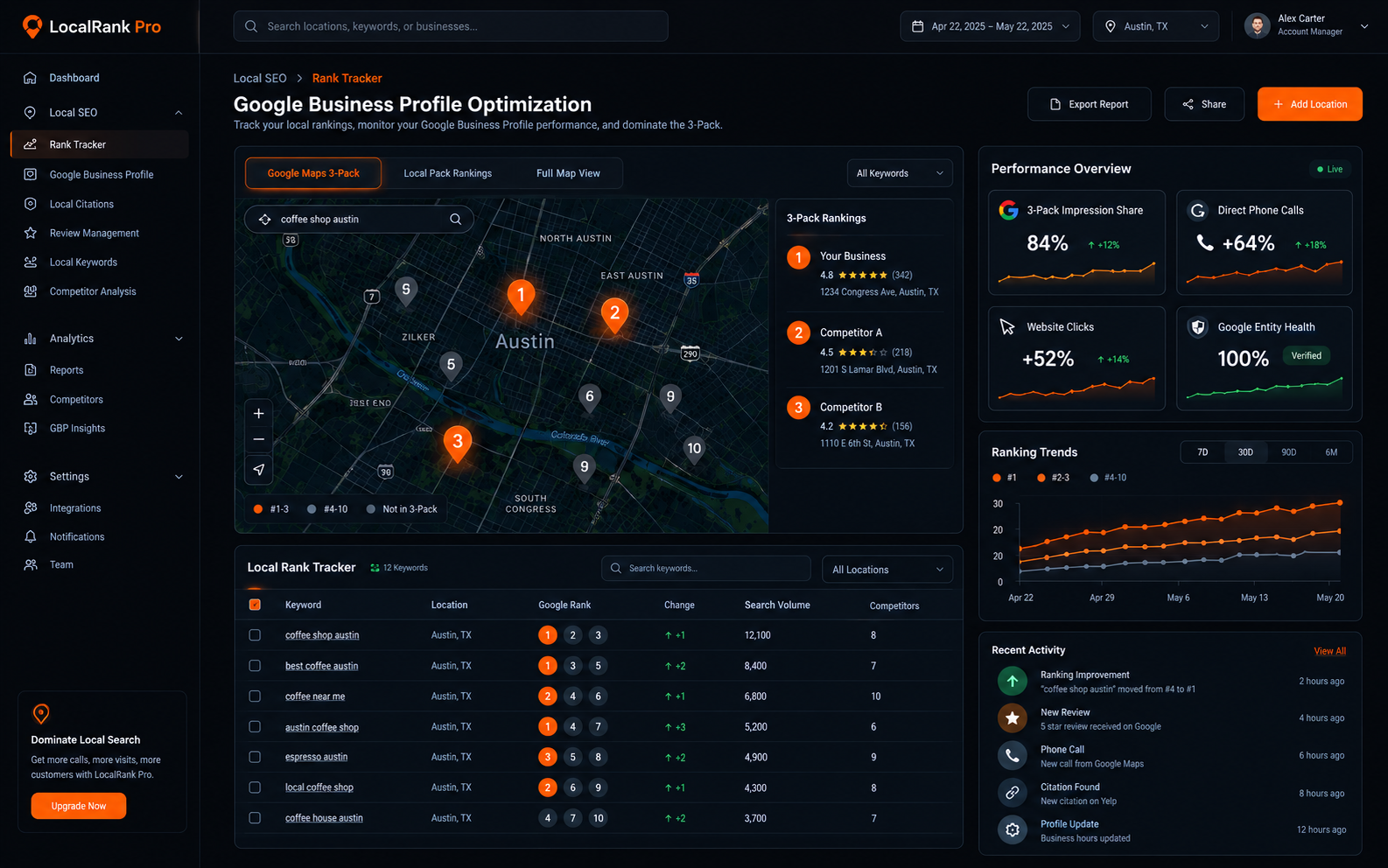The image size is (1388, 868).
Task: Click the gray #4-10 legend dot in Ranking Trends
Action: (x=1094, y=478)
